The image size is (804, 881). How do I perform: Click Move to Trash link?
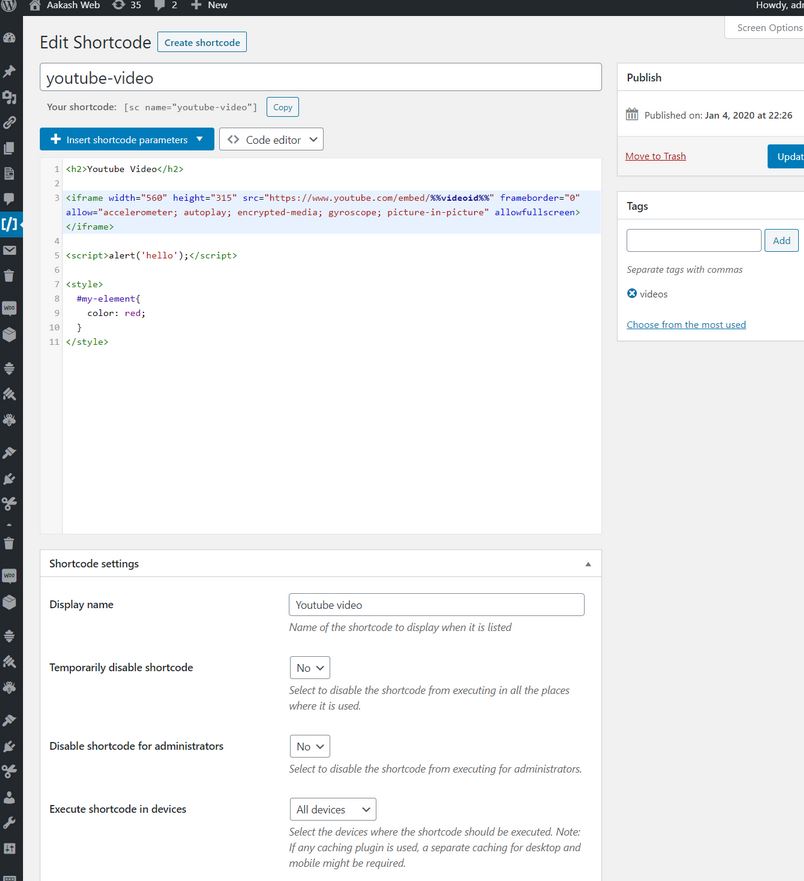click(x=656, y=156)
